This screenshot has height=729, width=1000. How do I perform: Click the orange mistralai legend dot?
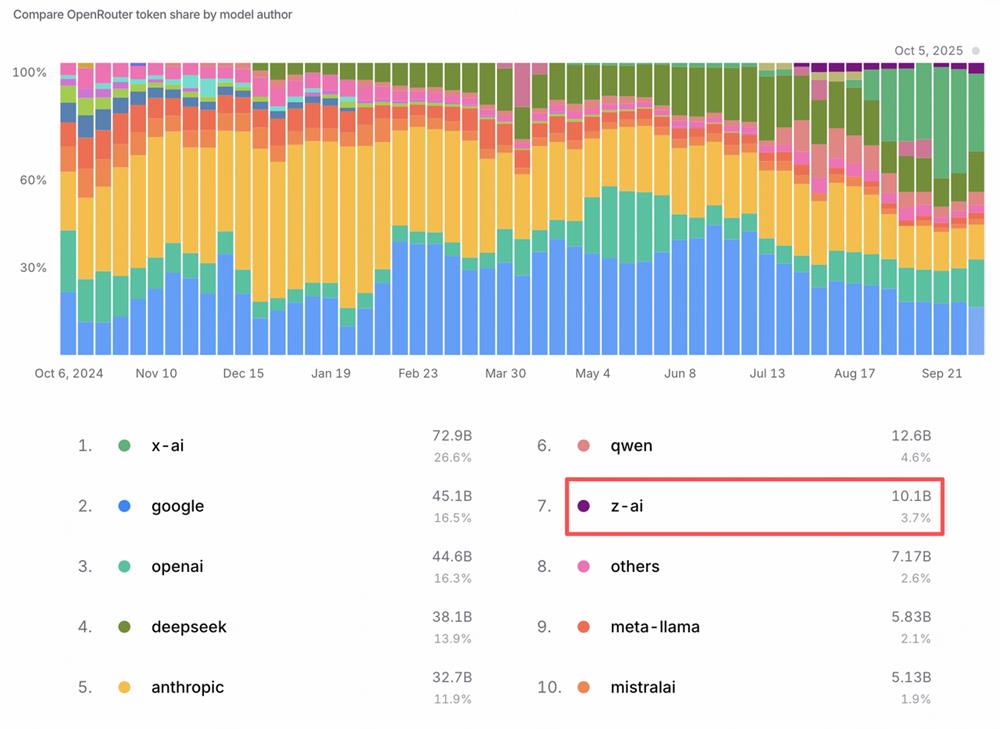point(584,687)
